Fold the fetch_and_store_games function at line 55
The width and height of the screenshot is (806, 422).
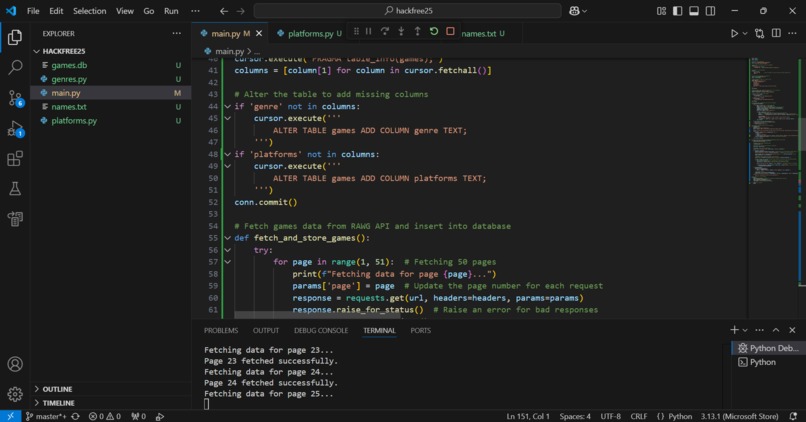(228, 238)
